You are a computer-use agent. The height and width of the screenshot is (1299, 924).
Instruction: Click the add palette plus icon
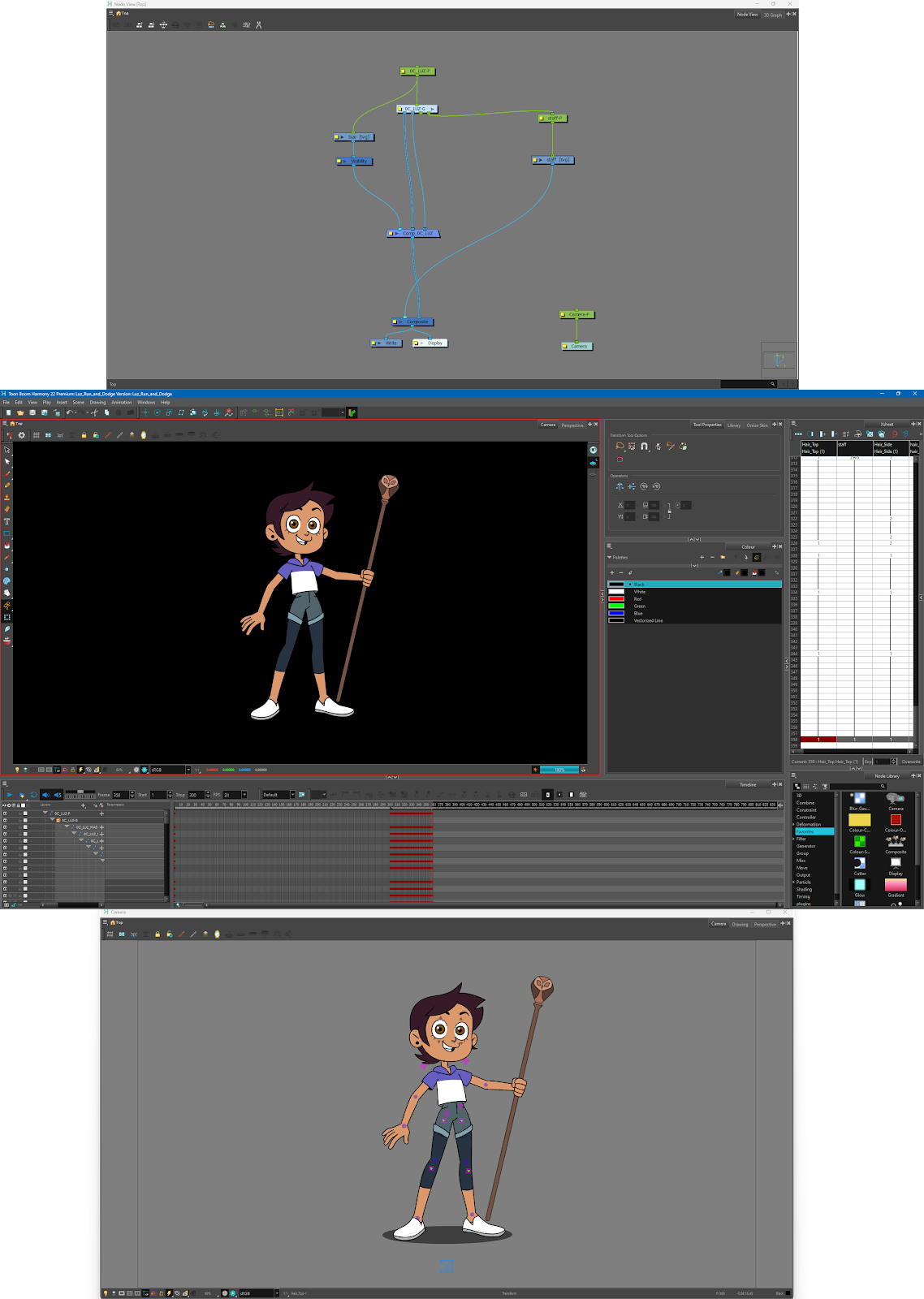(x=702, y=557)
